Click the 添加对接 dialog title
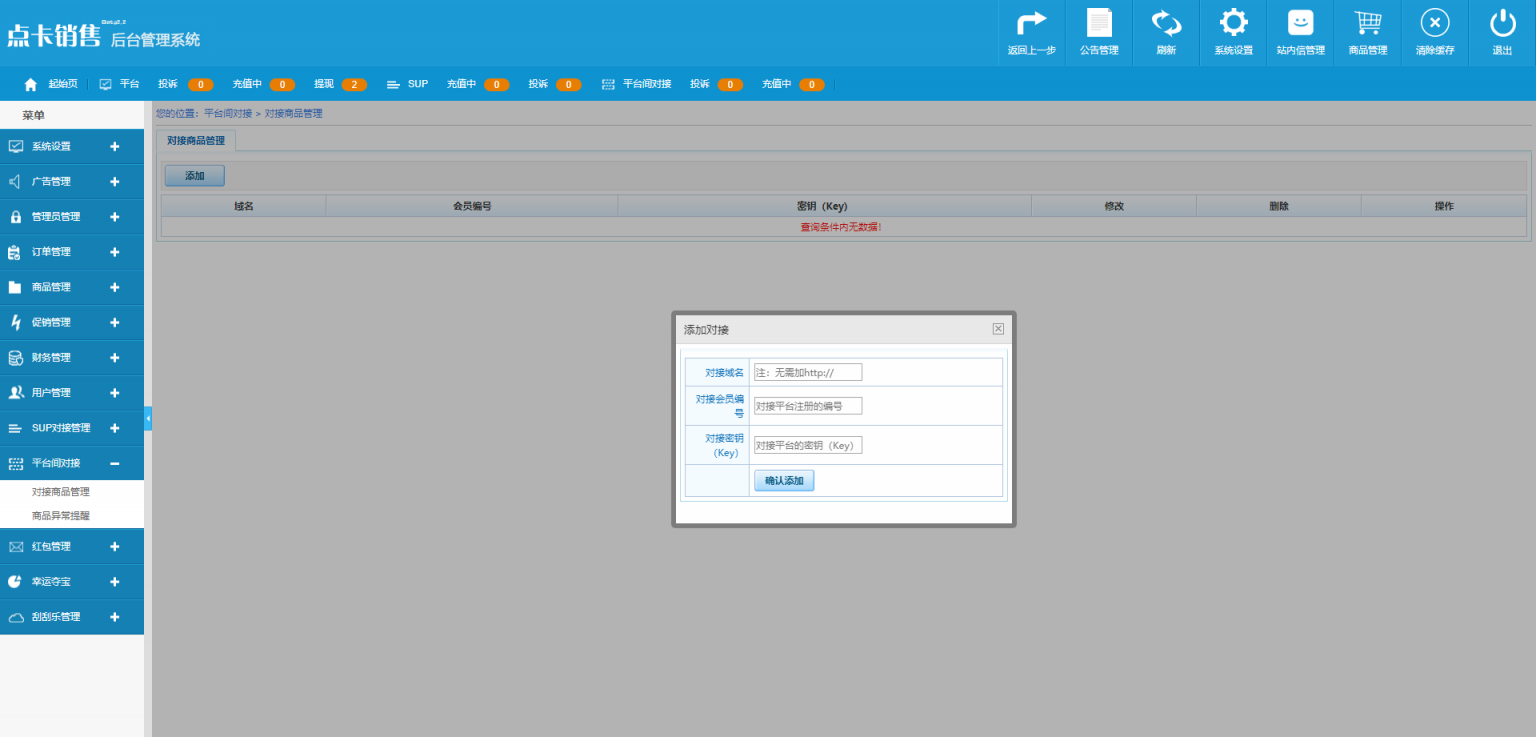Viewport: 1536px width, 737px height. 706,329
